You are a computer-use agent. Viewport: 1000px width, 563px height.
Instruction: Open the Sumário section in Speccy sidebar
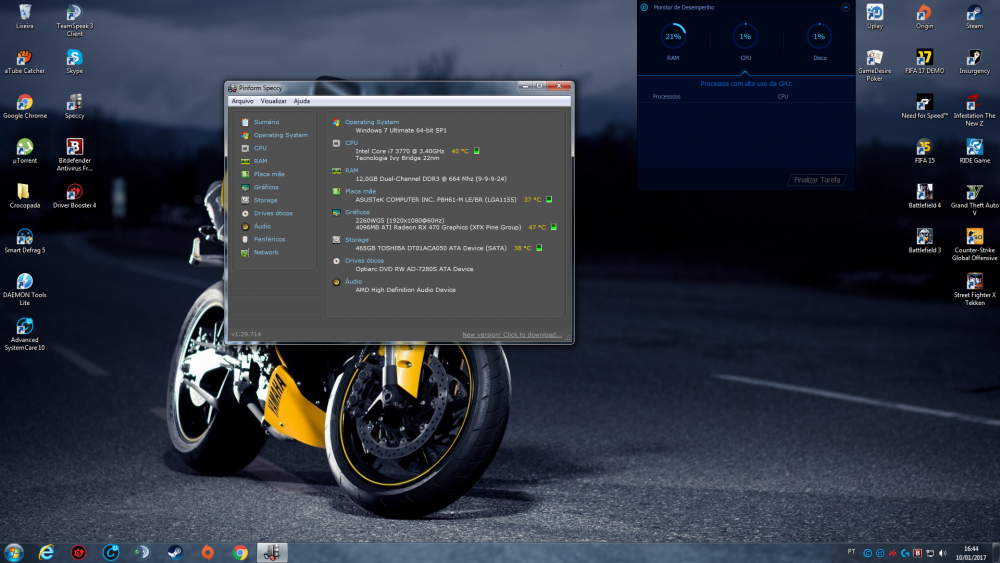266,122
